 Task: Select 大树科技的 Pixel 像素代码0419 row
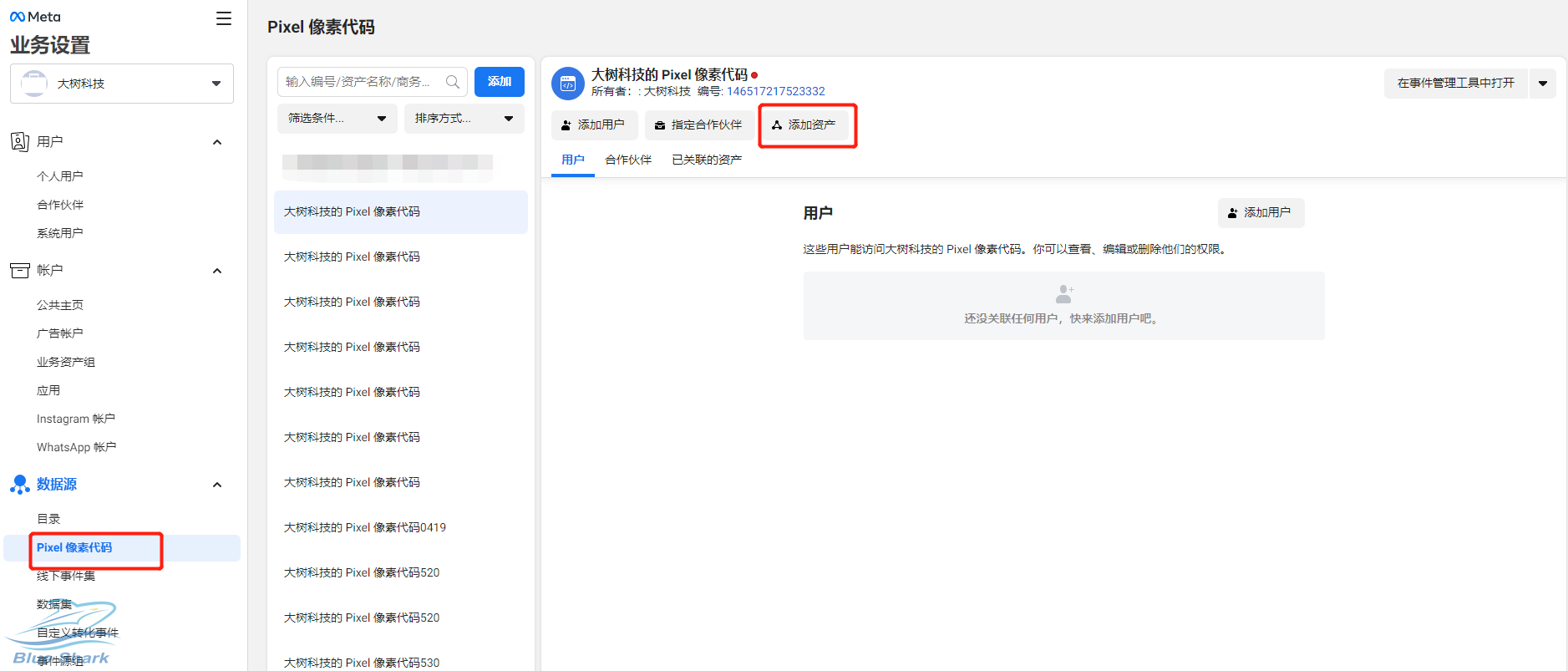pos(401,528)
